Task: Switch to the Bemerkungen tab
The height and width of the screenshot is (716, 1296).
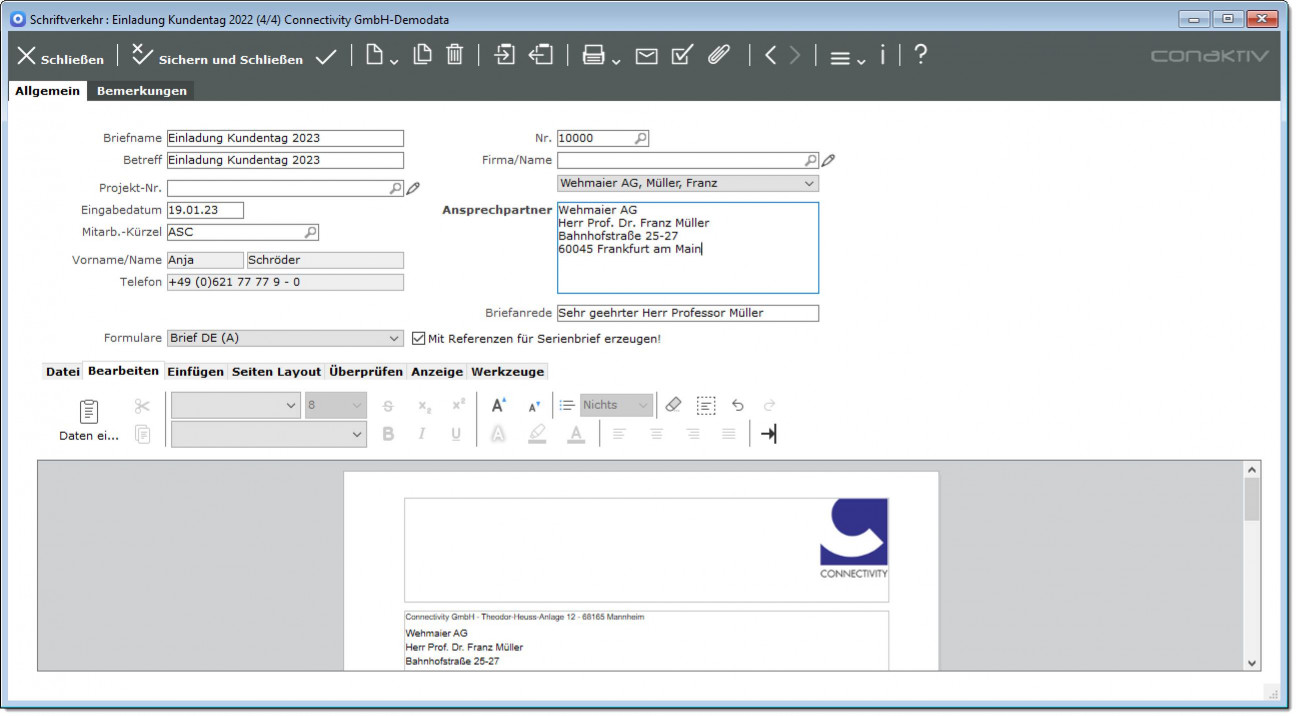Action: coord(141,91)
